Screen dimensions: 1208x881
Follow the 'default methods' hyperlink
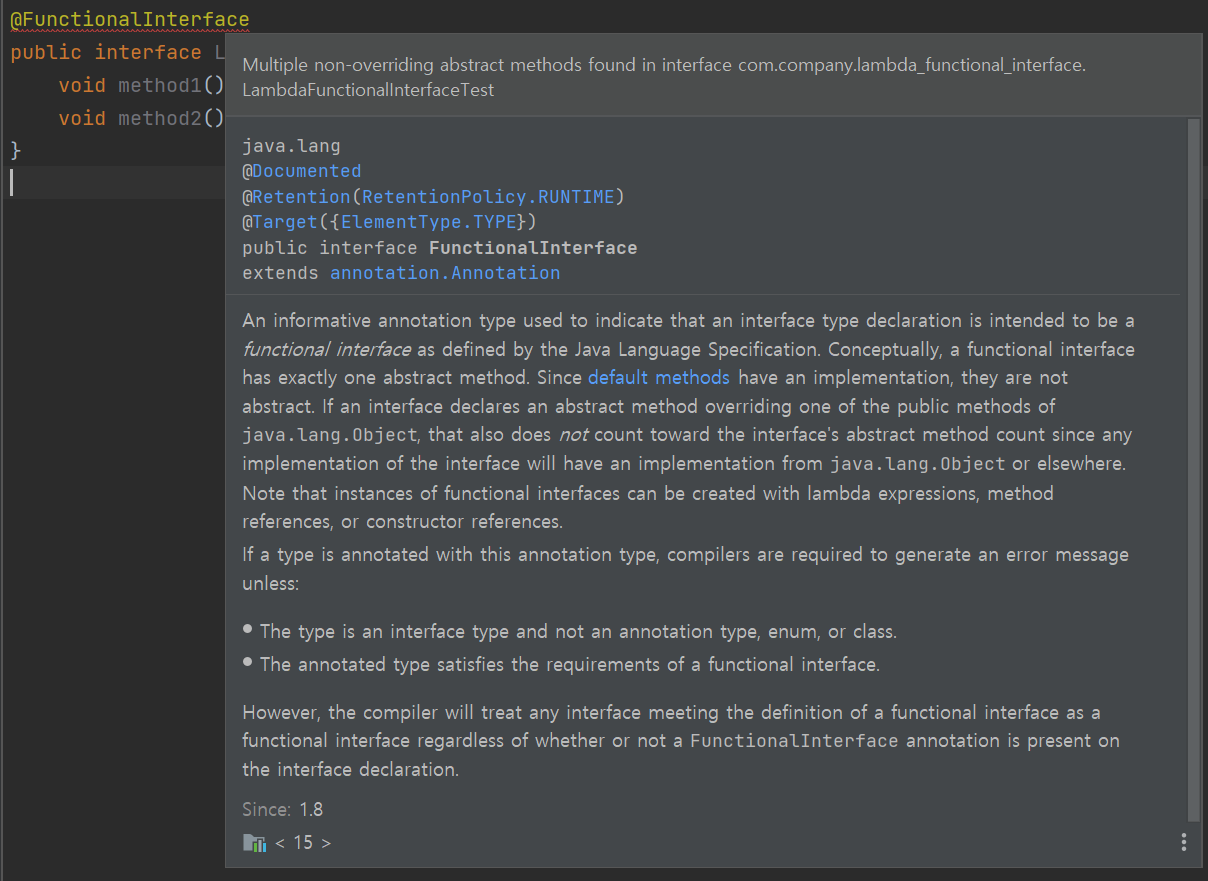click(x=658, y=378)
